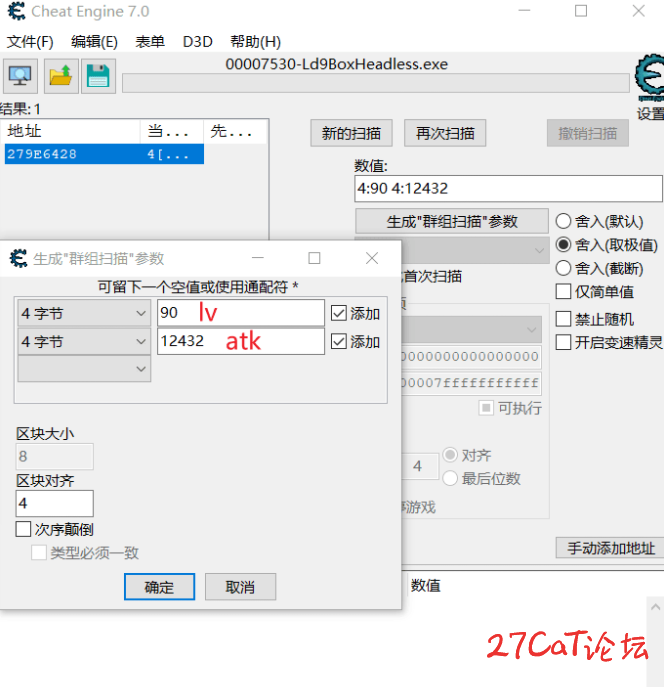Select 舍入(取极值) rounding option
The width and height of the screenshot is (664, 687).
tap(563, 244)
